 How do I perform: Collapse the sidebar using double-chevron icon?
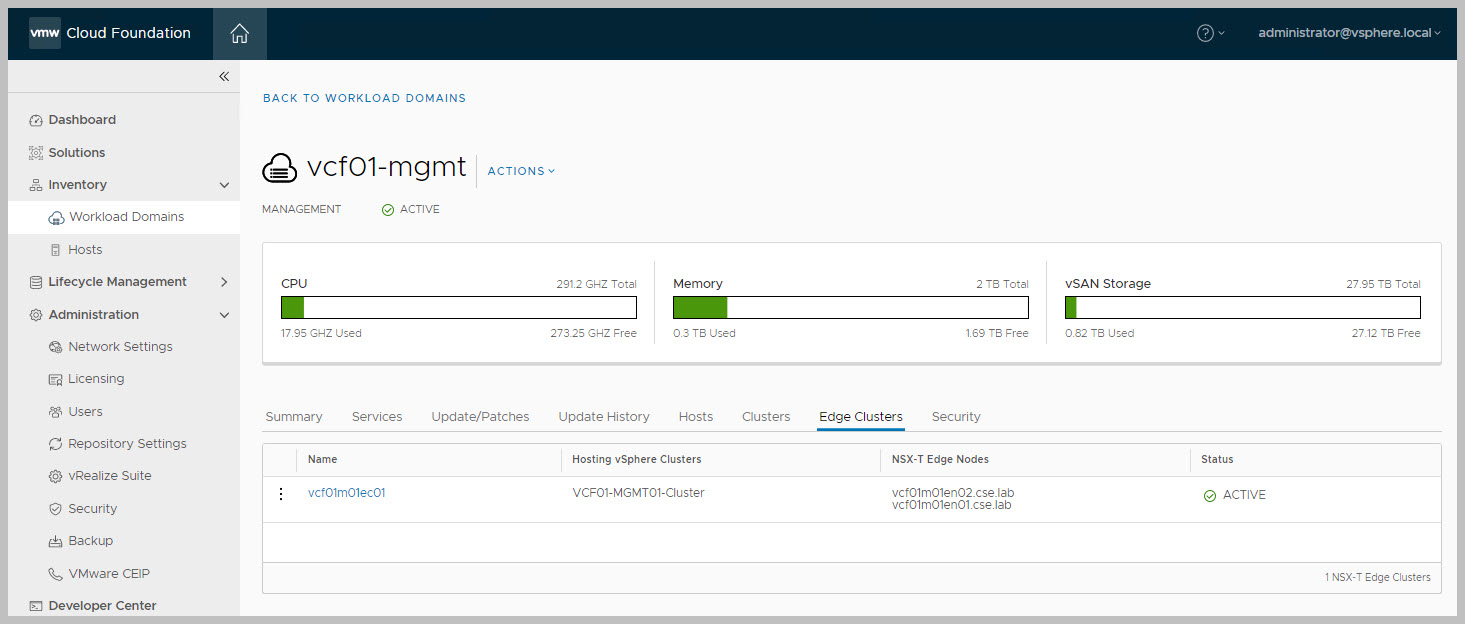(x=224, y=77)
